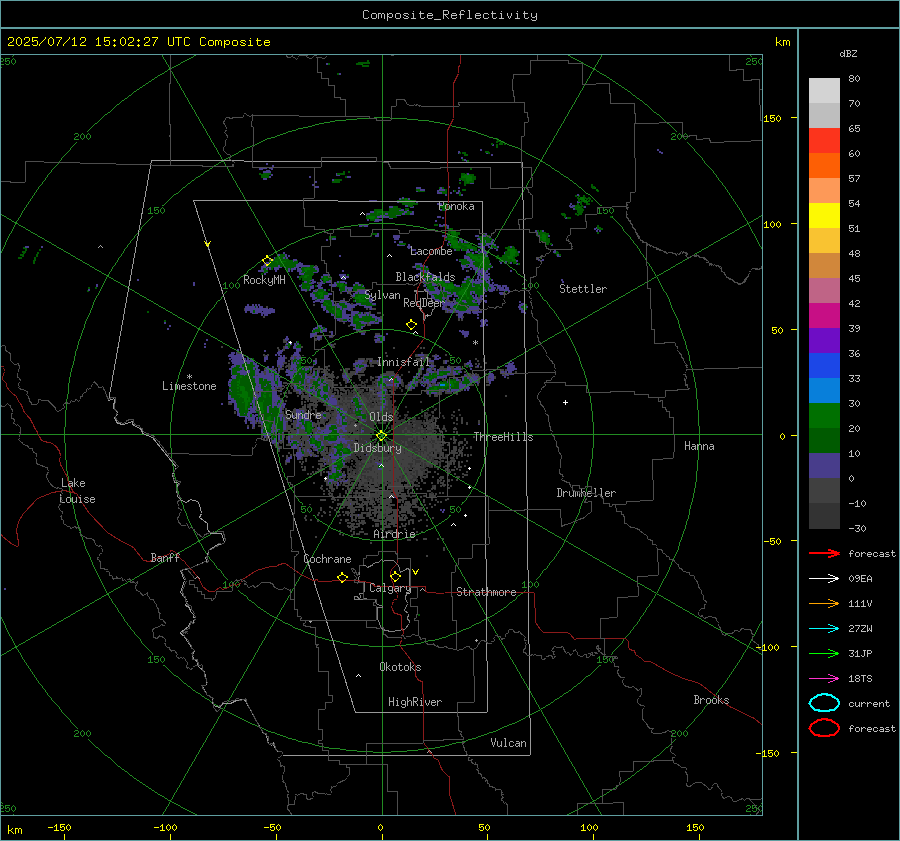Click the bright green 20-30 dBZ swatch
Screen dimensions: 900x841
[824, 416]
